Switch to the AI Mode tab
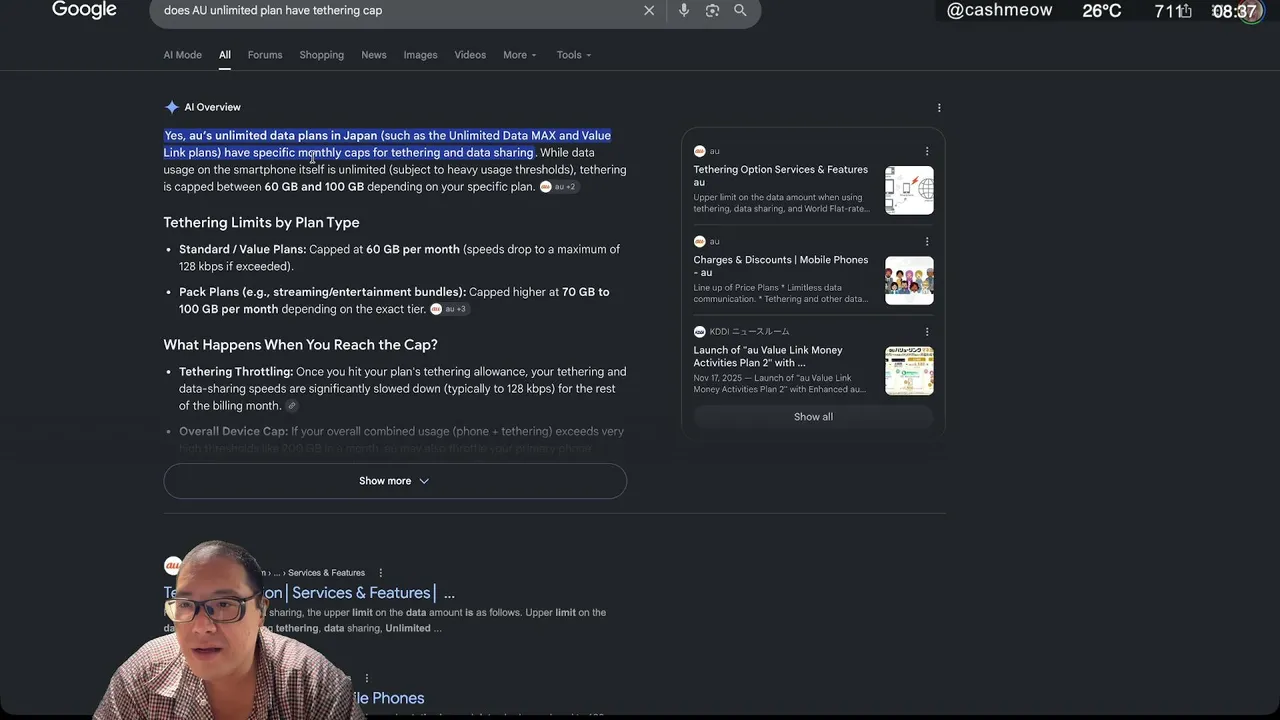This screenshot has height=720, width=1280. pos(182,55)
